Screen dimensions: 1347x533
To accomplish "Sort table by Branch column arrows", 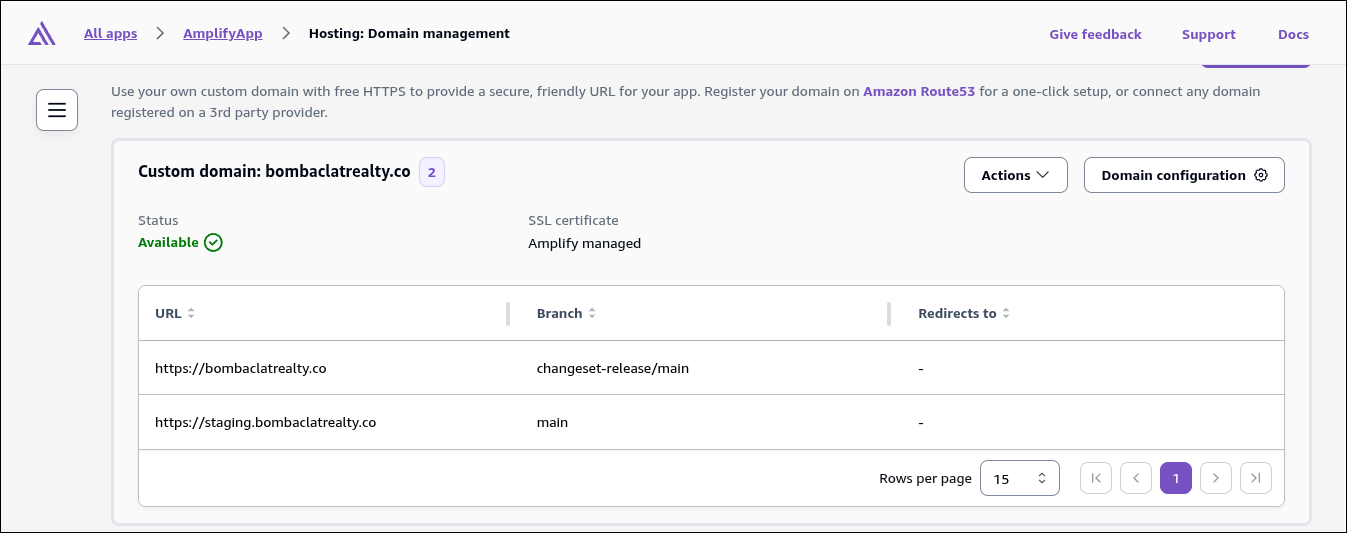I will tap(592, 313).
